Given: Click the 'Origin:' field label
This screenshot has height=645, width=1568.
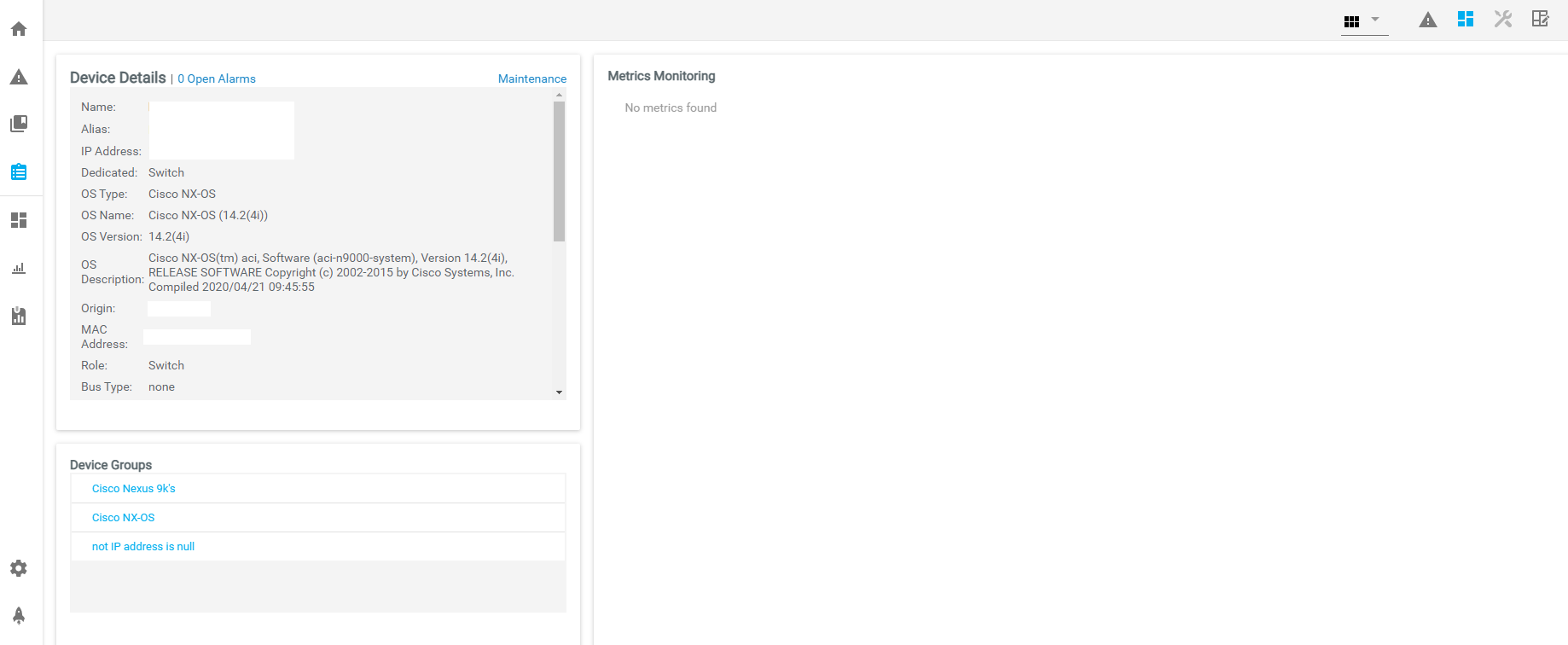Looking at the screenshot, I should 98,308.
